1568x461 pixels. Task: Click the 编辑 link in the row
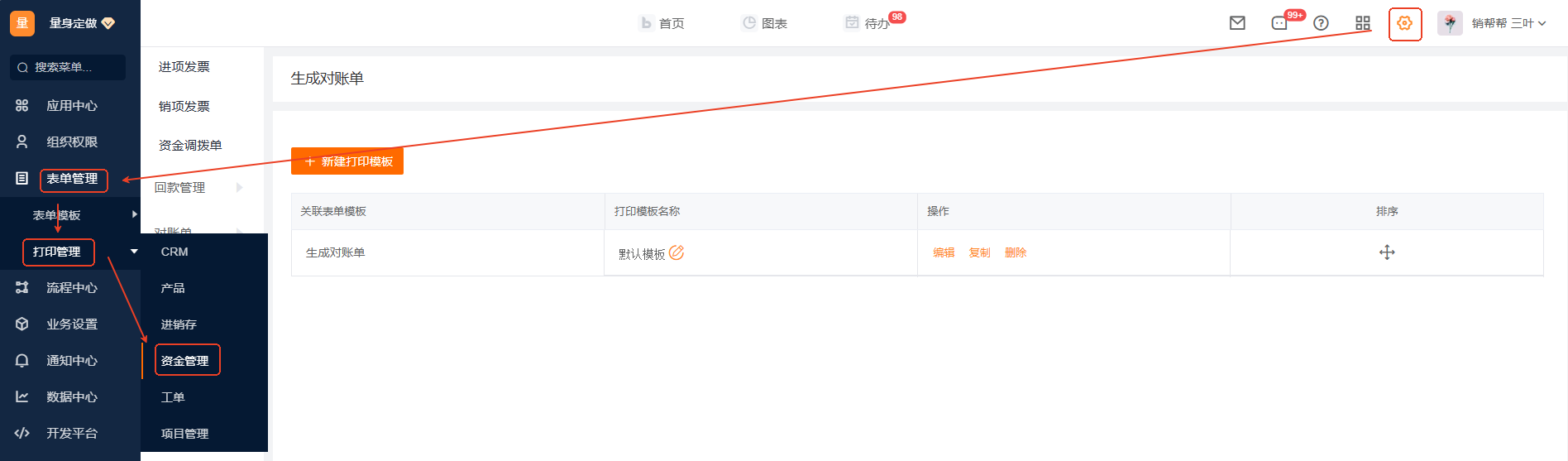coord(944,252)
